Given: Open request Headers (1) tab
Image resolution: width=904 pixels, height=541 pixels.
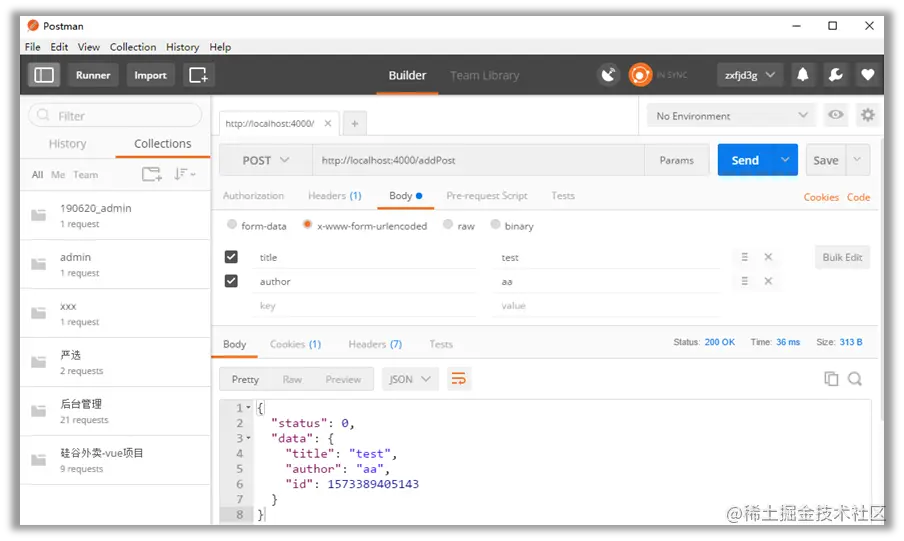Looking at the screenshot, I should (334, 196).
